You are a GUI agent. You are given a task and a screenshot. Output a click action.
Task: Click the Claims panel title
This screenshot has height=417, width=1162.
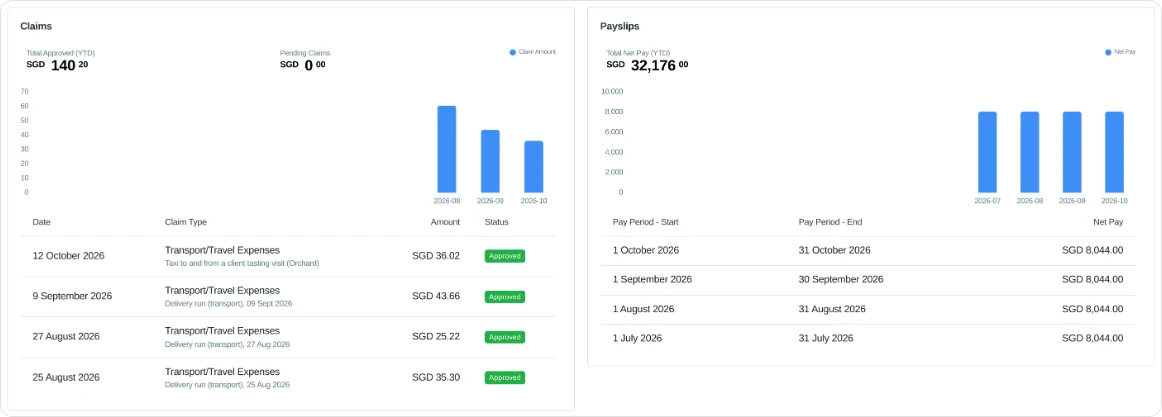36,26
